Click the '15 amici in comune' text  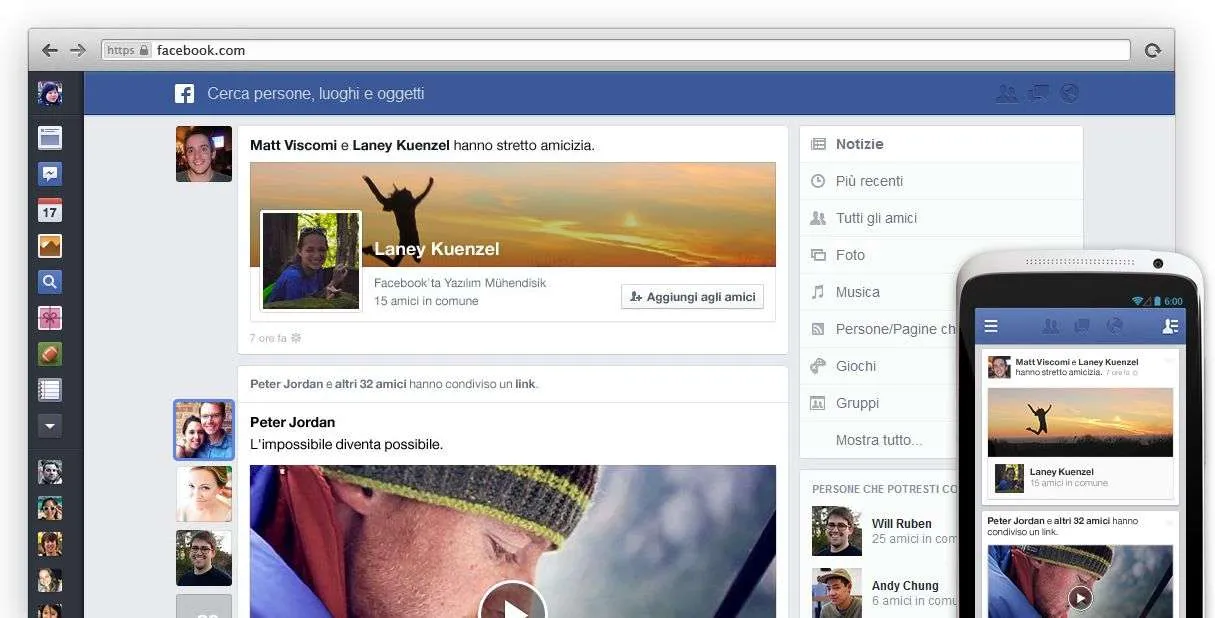(426, 301)
